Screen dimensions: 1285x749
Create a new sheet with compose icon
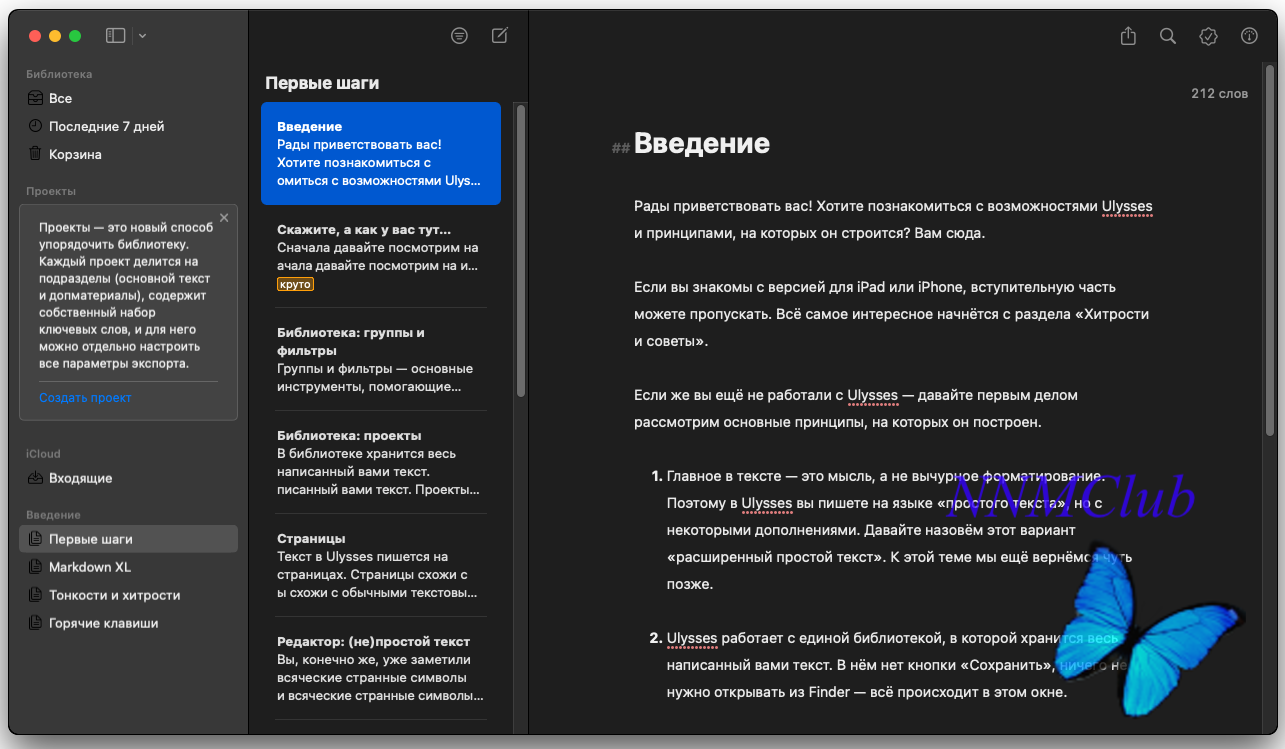tap(500, 36)
